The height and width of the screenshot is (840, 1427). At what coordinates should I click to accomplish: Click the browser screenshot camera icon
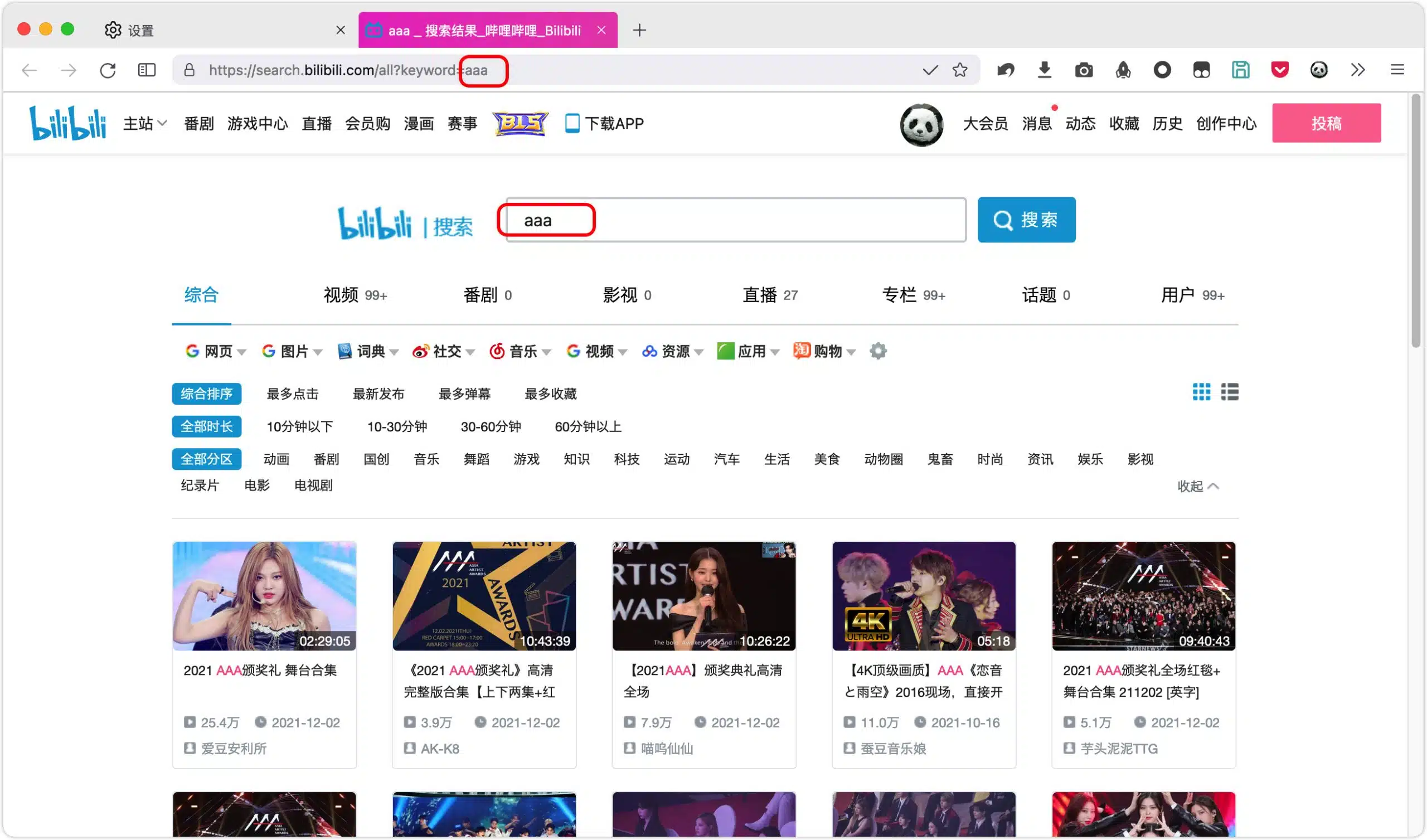point(1083,70)
